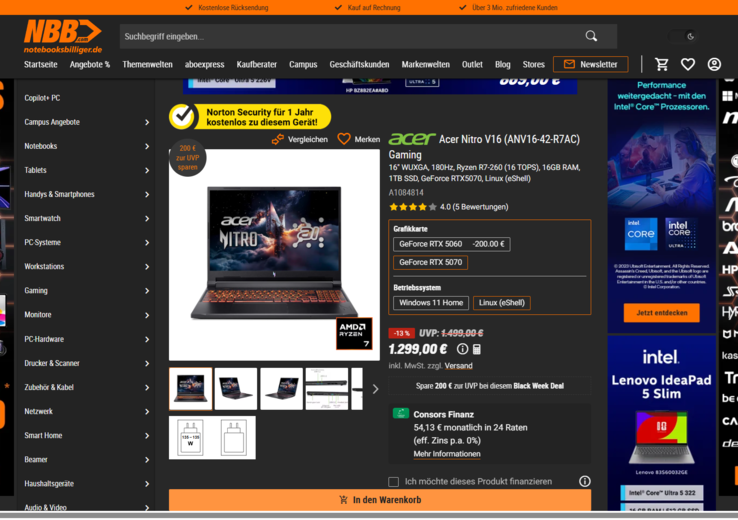Expand the Handys & Smartphones chevron
This screenshot has width=738, height=520.
[147, 194]
